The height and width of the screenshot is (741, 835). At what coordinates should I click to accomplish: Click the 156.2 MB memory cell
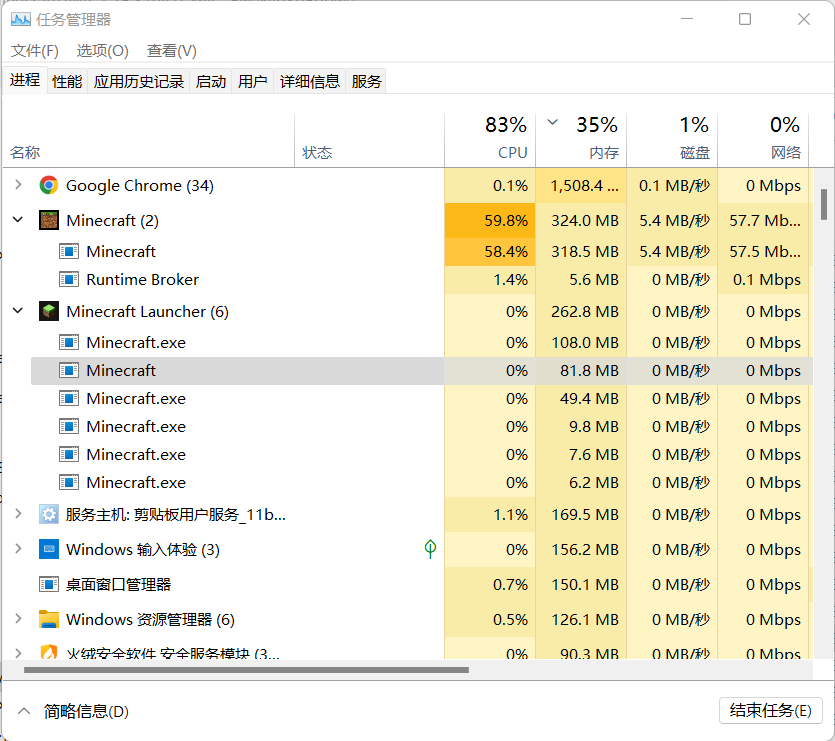tap(581, 549)
